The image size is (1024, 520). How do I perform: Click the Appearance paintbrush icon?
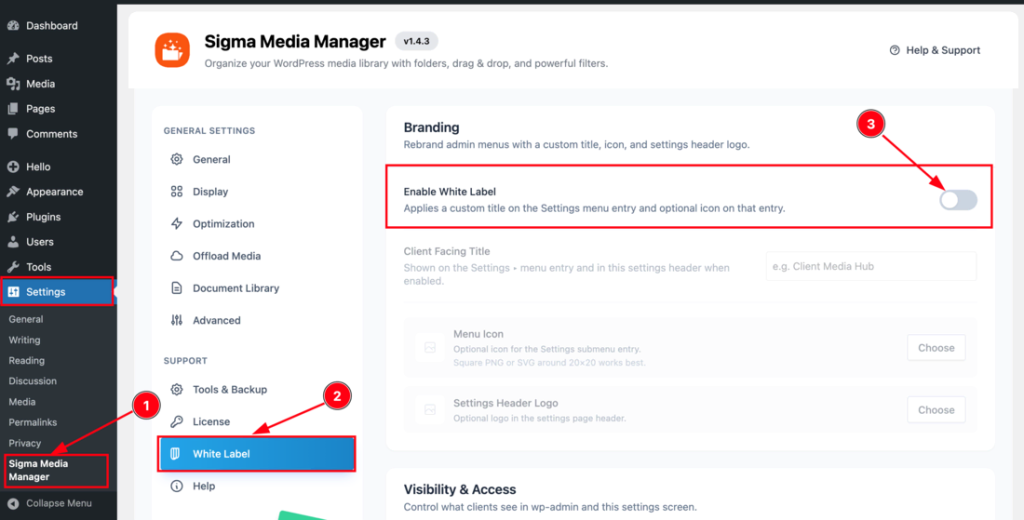click(x=13, y=192)
